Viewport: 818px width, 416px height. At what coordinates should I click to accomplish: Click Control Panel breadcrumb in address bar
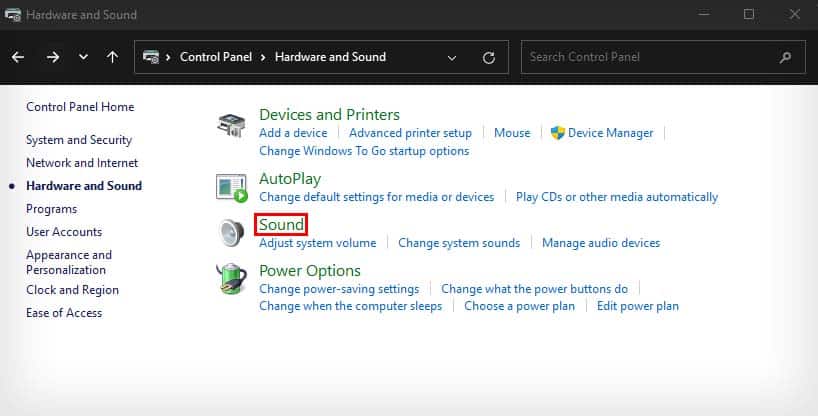[x=216, y=57]
